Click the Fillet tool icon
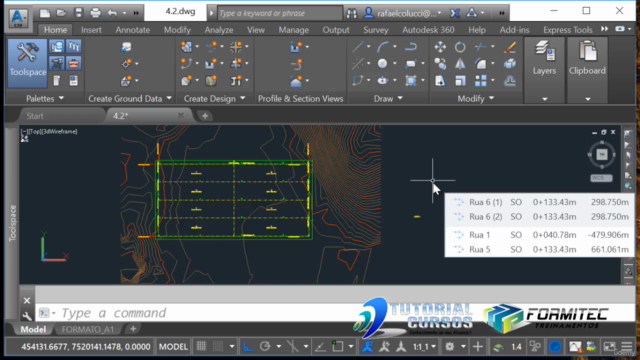This screenshot has height=360, width=640. coord(480,64)
